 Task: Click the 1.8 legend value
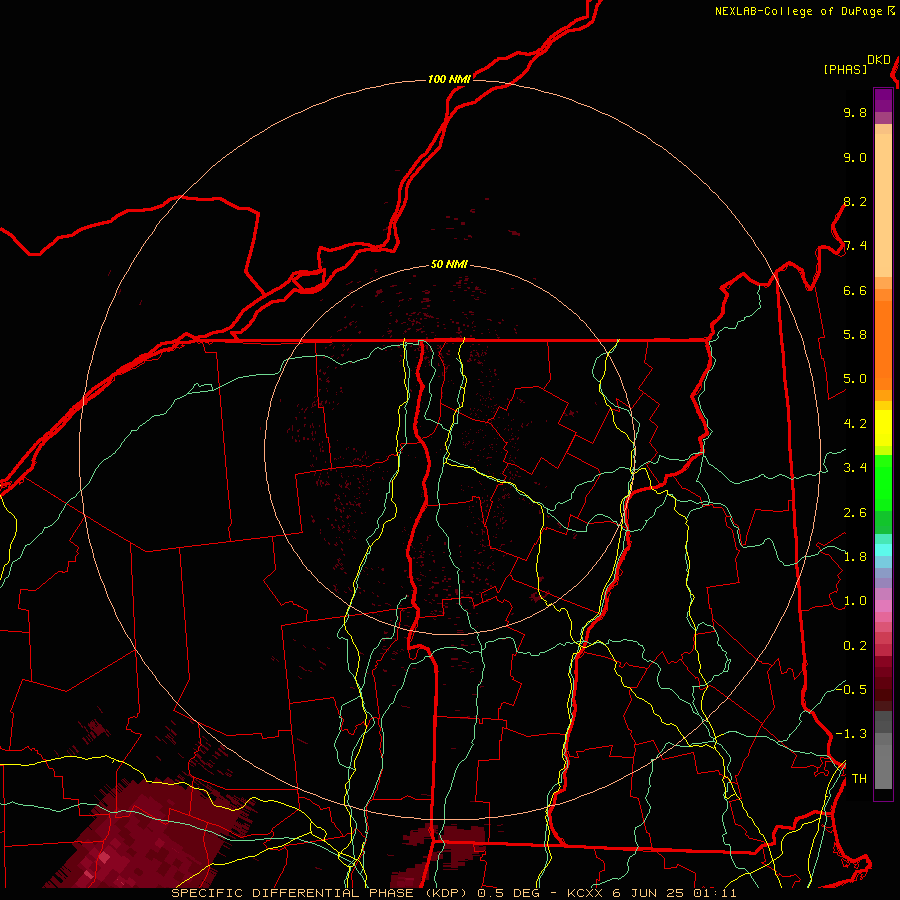[x=855, y=557]
